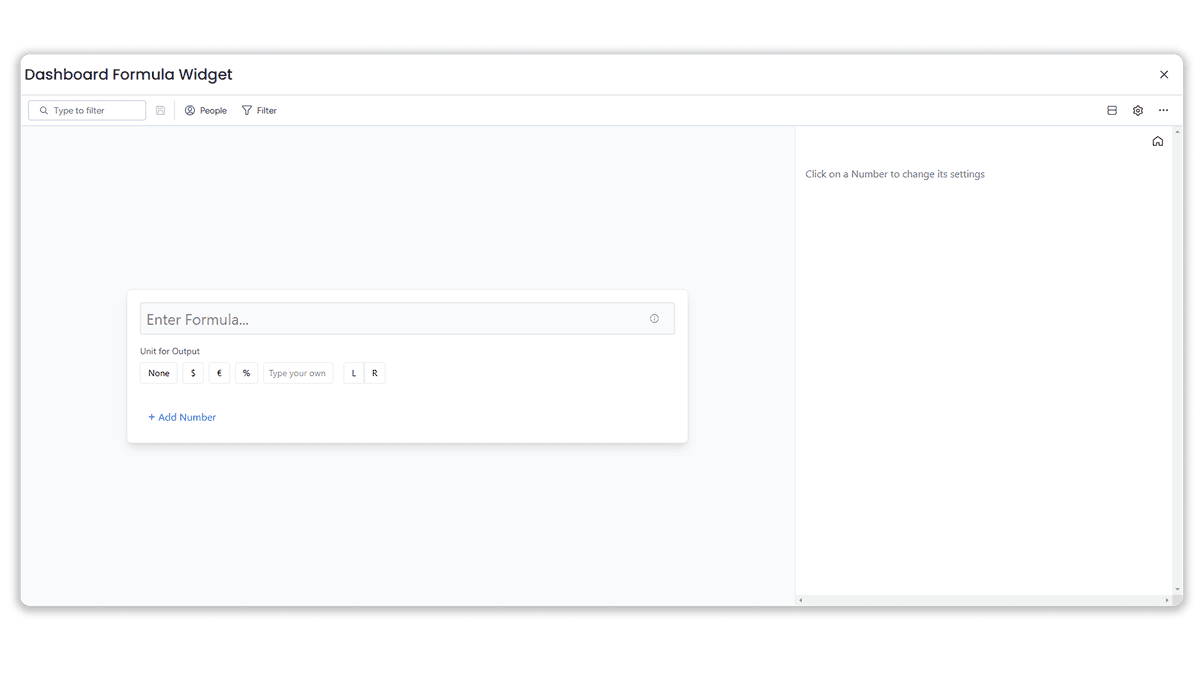Open the ellipsis more options menu
The width and height of the screenshot is (1200, 675).
point(1163,110)
